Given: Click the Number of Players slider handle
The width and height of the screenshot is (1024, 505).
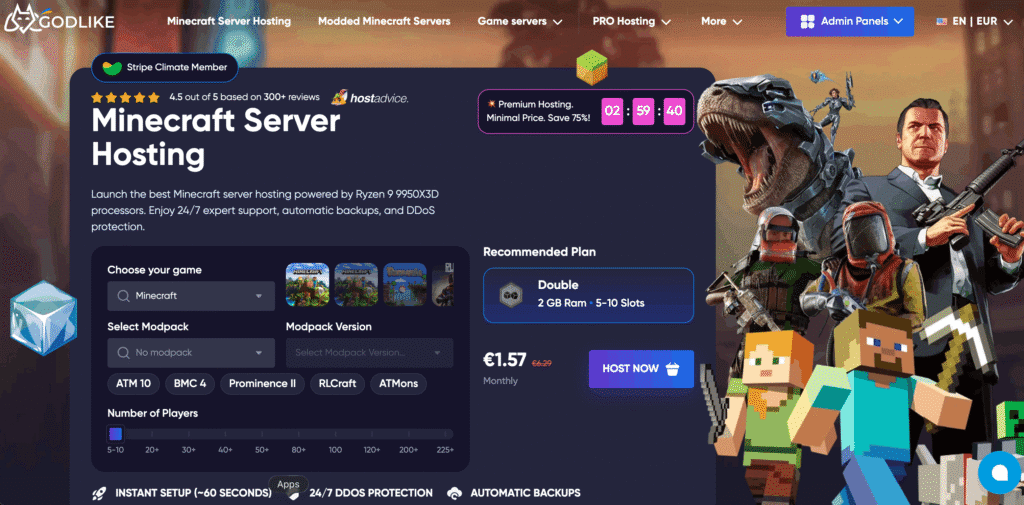Looking at the screenshot, I should [x=116, y=434].
